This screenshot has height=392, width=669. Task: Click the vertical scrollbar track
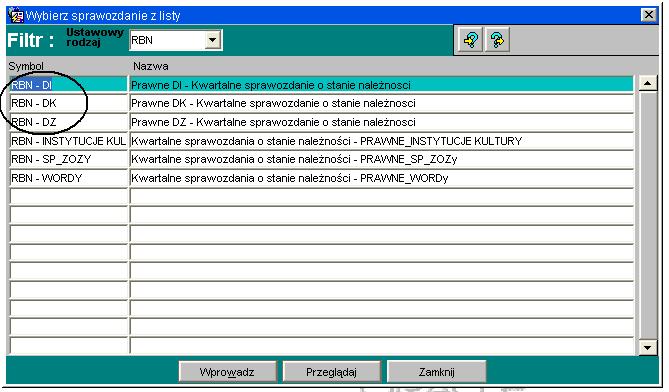pyautogui.click(x=648, y=215)
